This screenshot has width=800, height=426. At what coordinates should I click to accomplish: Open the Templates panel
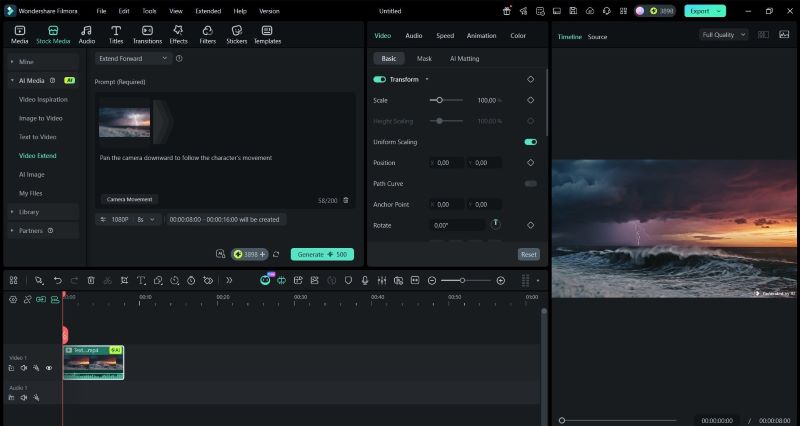[267, 35]
